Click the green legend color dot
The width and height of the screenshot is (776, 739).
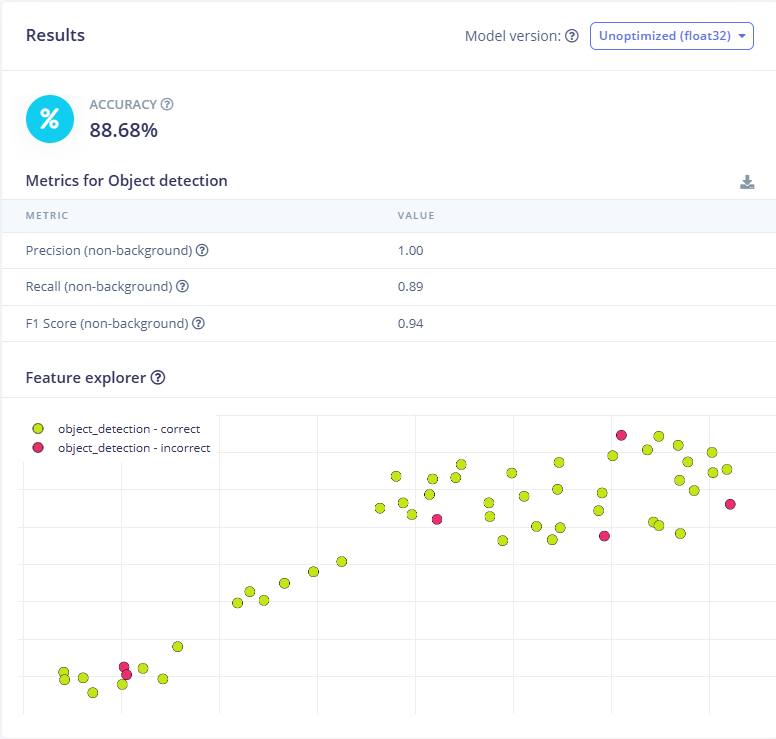coord(38,429)
